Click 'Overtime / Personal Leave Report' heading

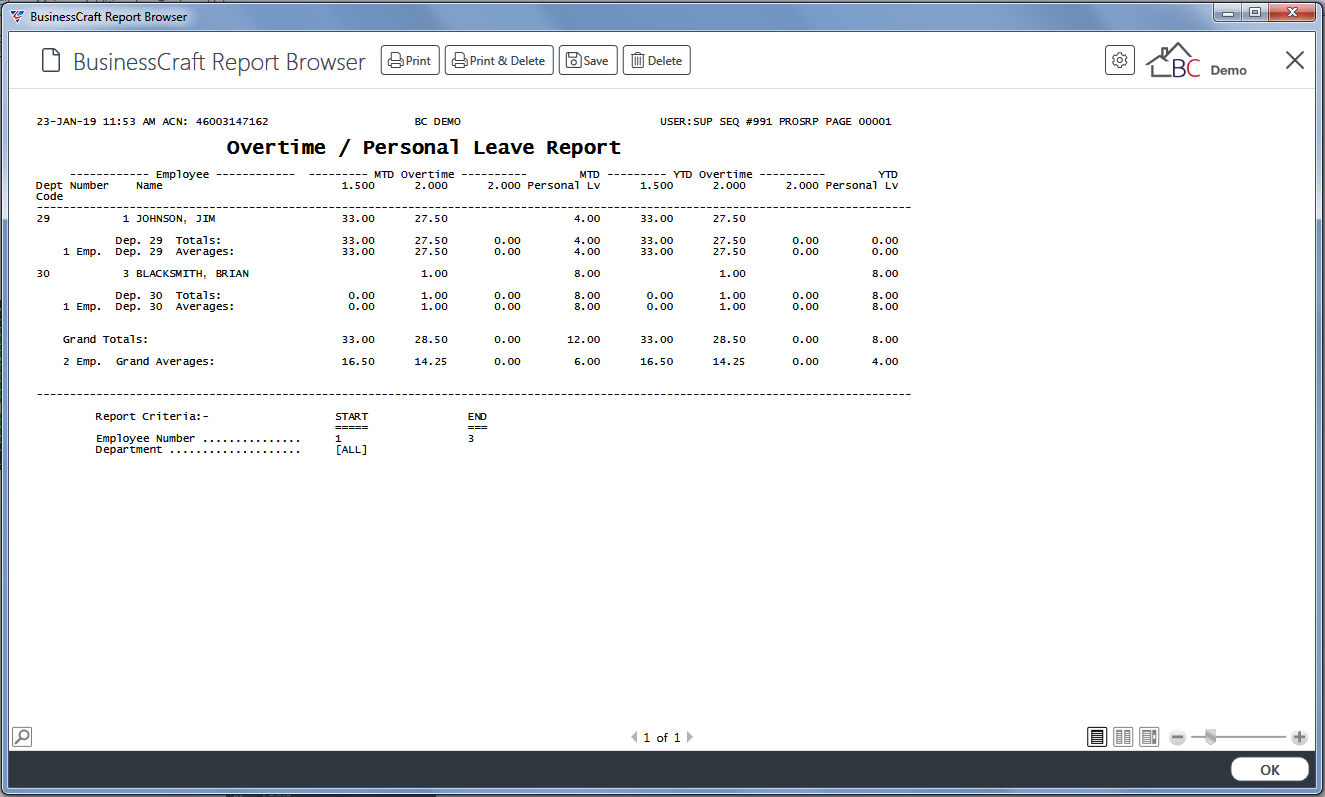[x=423, y=148]
